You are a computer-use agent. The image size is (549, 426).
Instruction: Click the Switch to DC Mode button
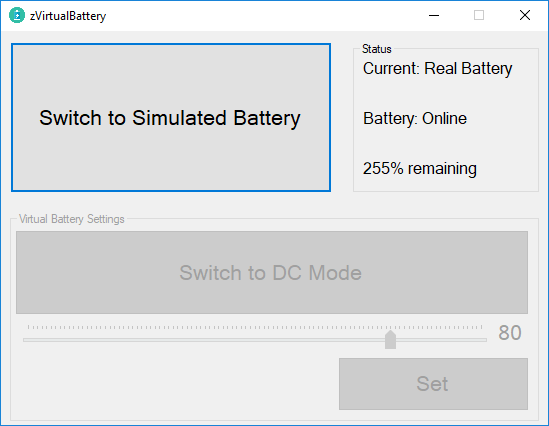coord(272,272)
